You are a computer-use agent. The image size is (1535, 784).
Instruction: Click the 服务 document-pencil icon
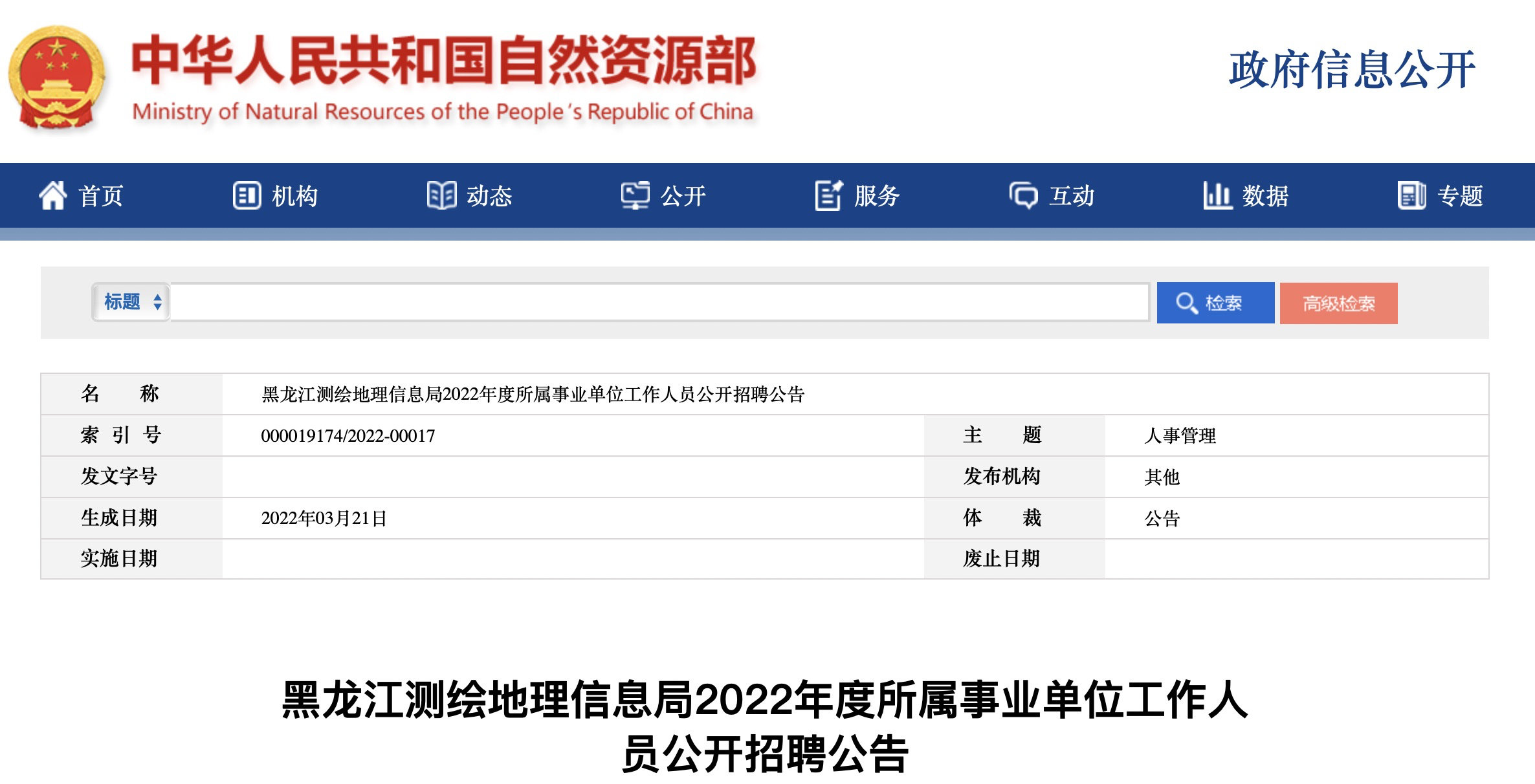(x=829, y=195)
